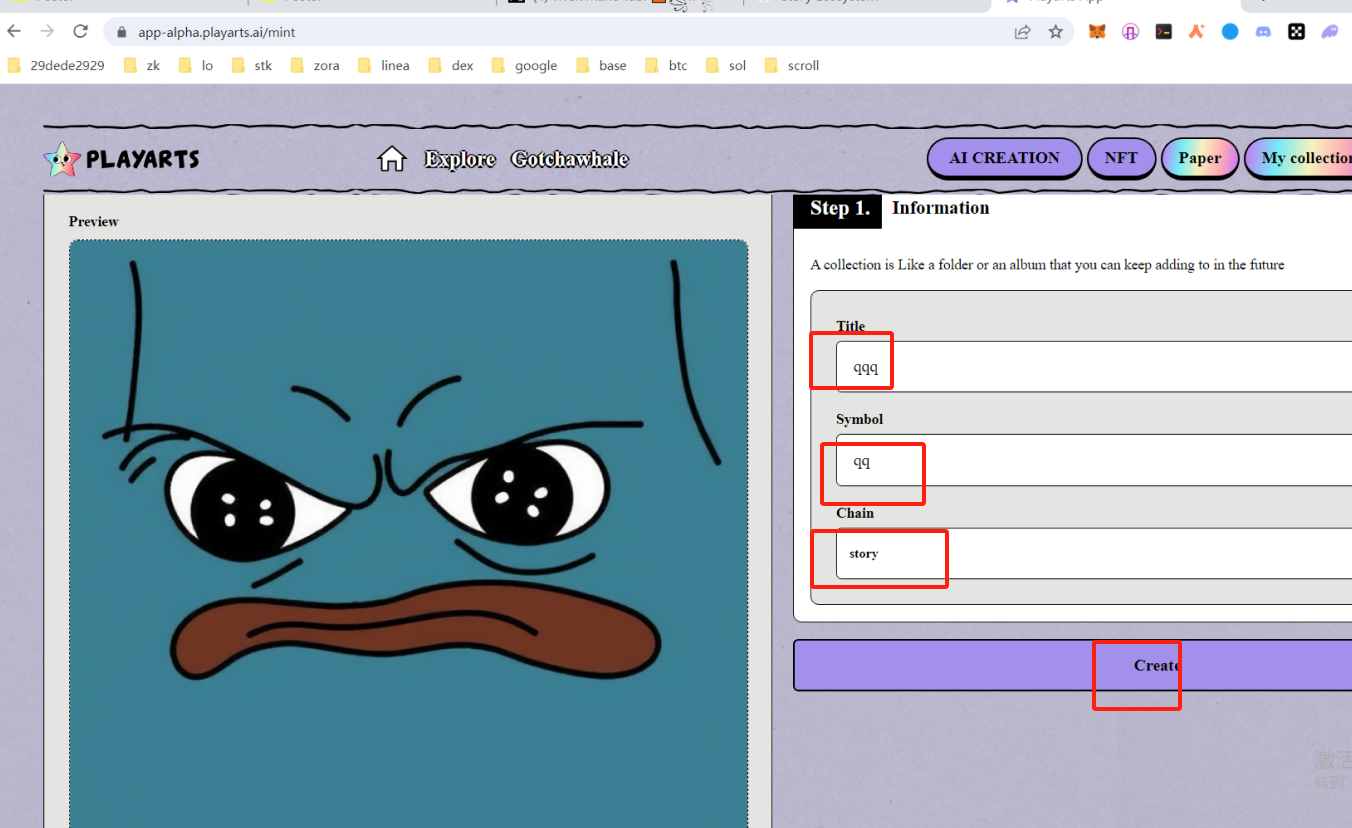This screenshot has height=828, width=1352.
Task: Open the Discord extension icon
Action: pos(1264,32)
